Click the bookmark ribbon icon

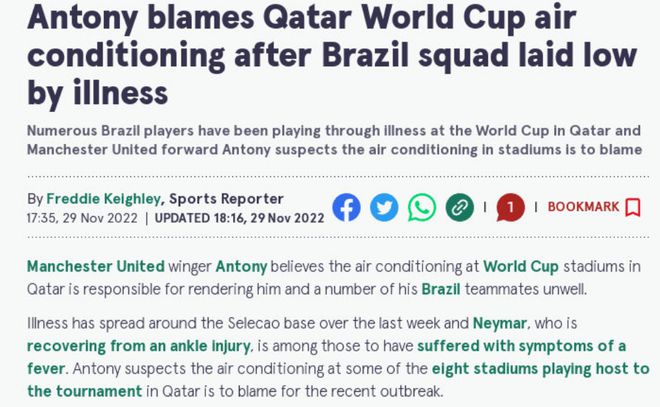pyautogui.click(x=633, y=207)
